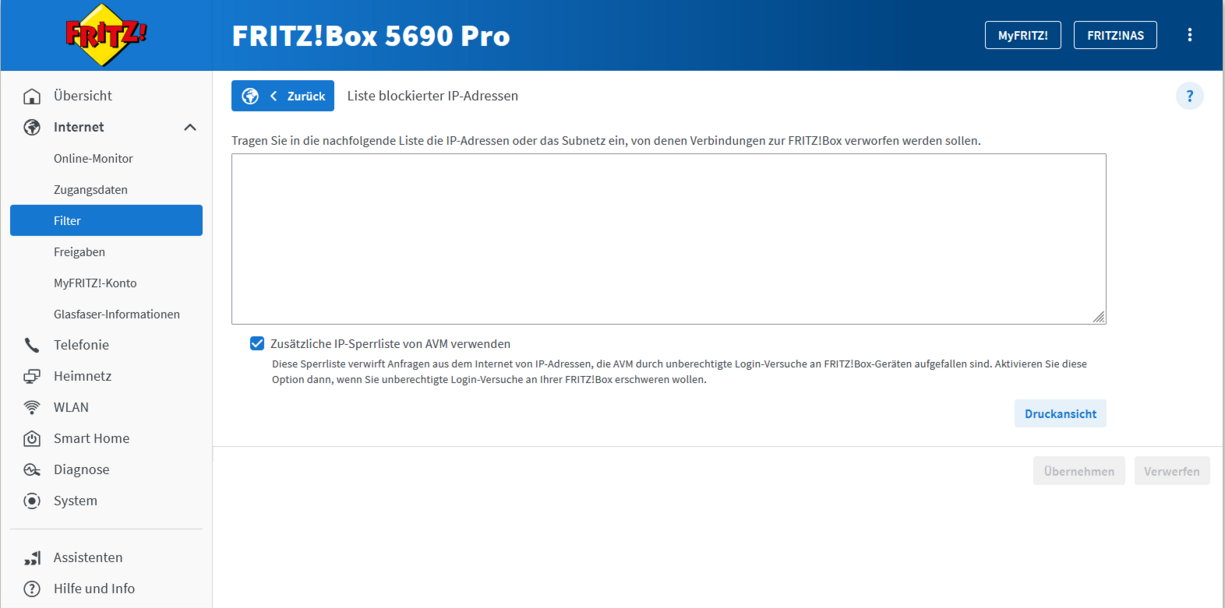Click the text area resize handle

(1099, 317)
